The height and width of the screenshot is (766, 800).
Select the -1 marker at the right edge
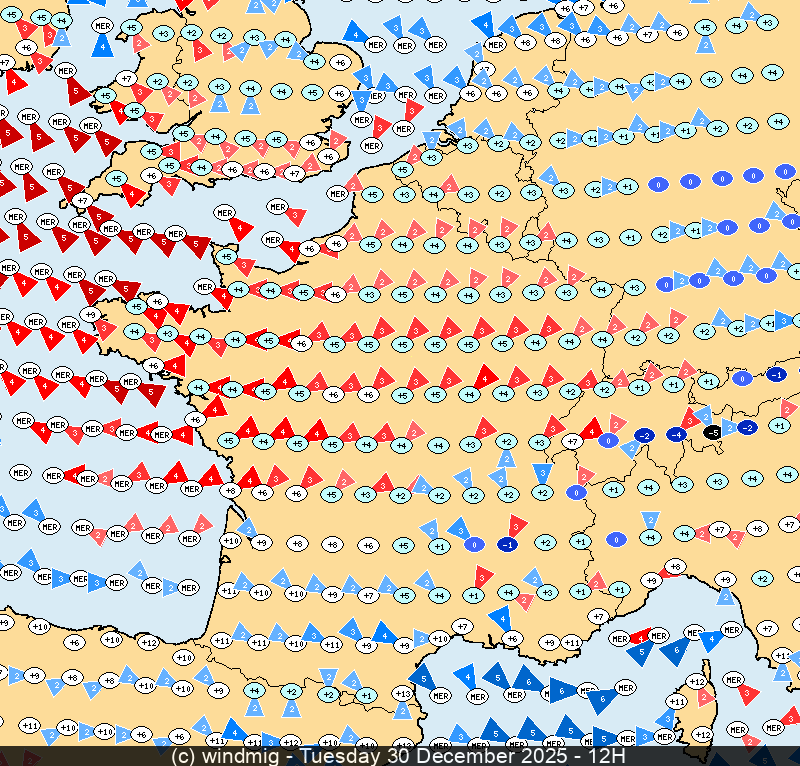pos(775,374)
